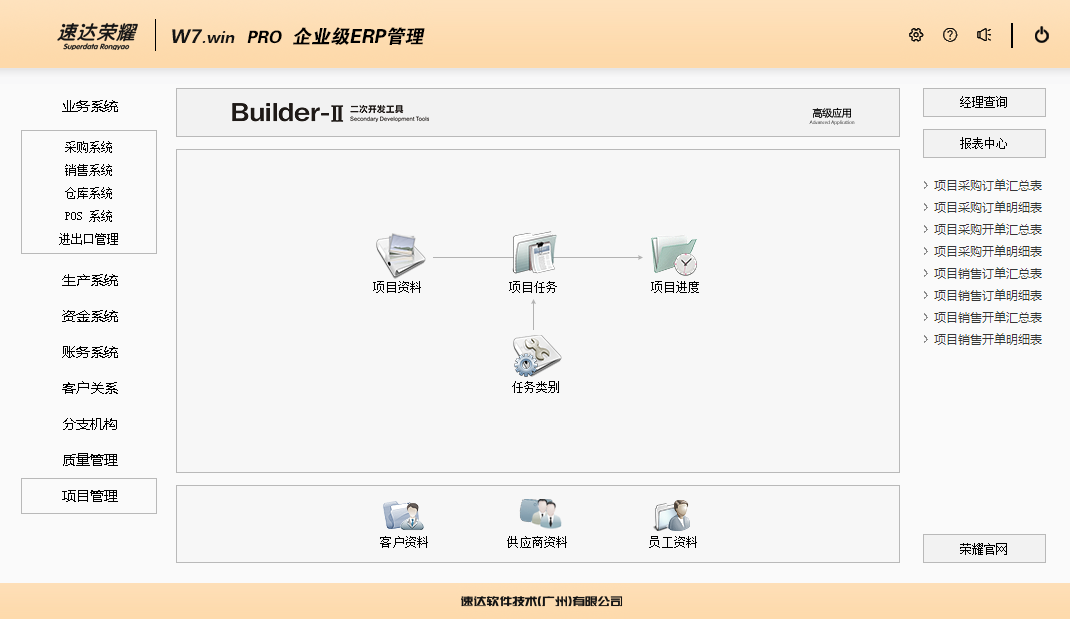The height and width of the screenshot is (619, 1070).
Task: Expand the 资金系统 menu section
Action: pos(89,317)
